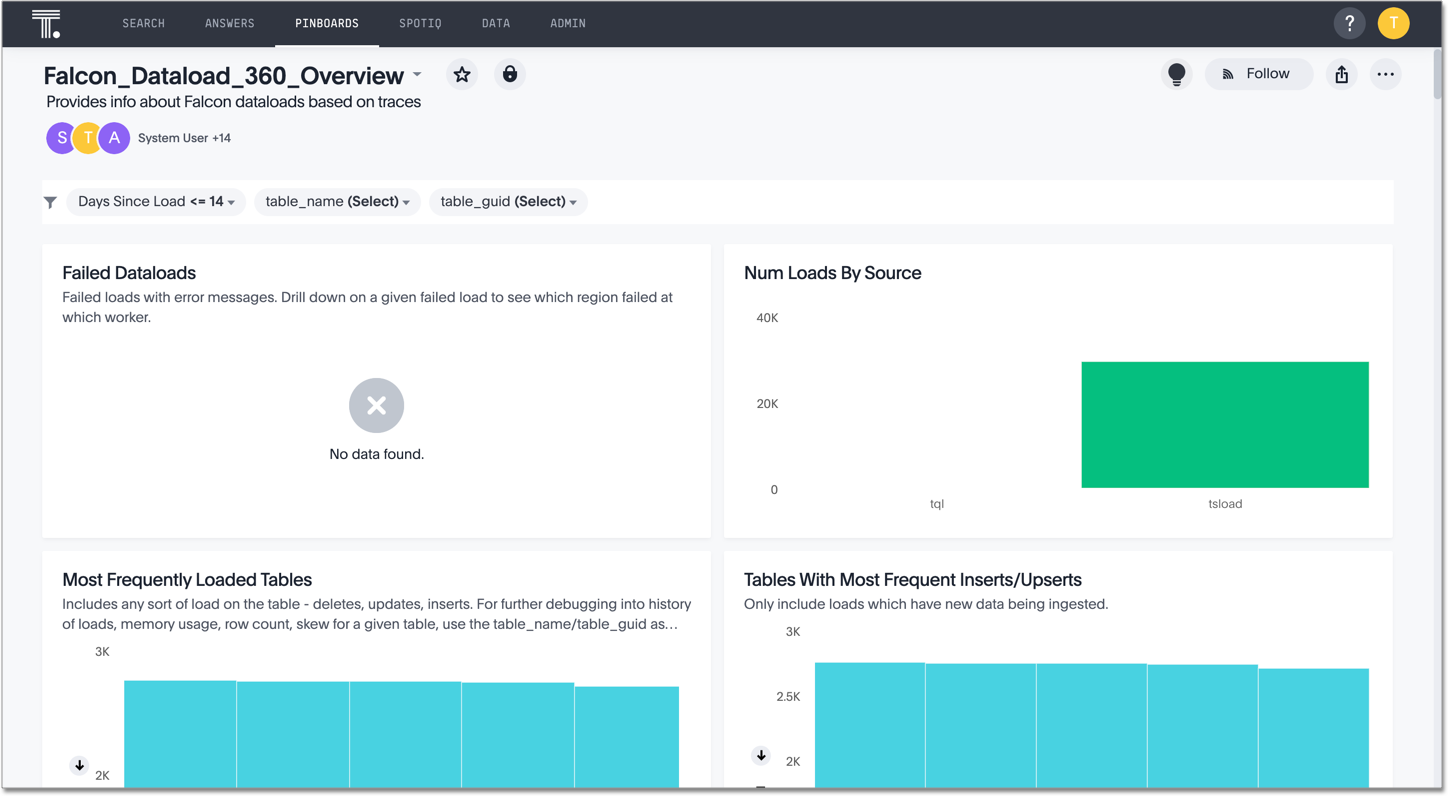This screenshot has width=1448, height=796.
Task: Switch to the Search tab
Action: coord(144,24)
